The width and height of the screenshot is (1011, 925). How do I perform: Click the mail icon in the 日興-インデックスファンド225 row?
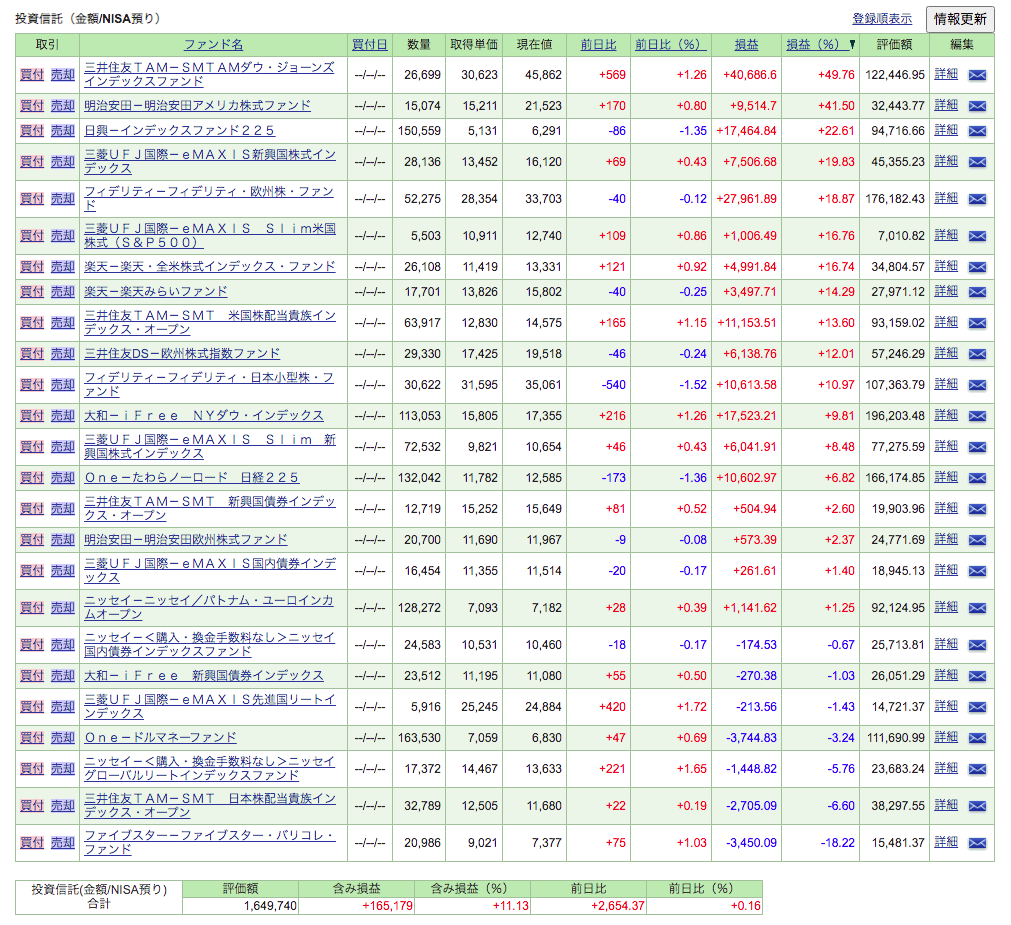(977, 131)
